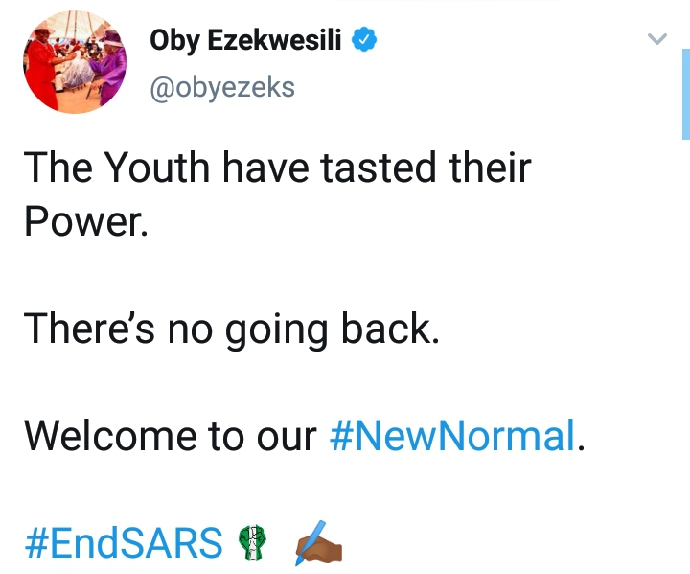Click the sentence "There's no going back."
The width and height of the screenshot is (690, 574).
(231, 328)
